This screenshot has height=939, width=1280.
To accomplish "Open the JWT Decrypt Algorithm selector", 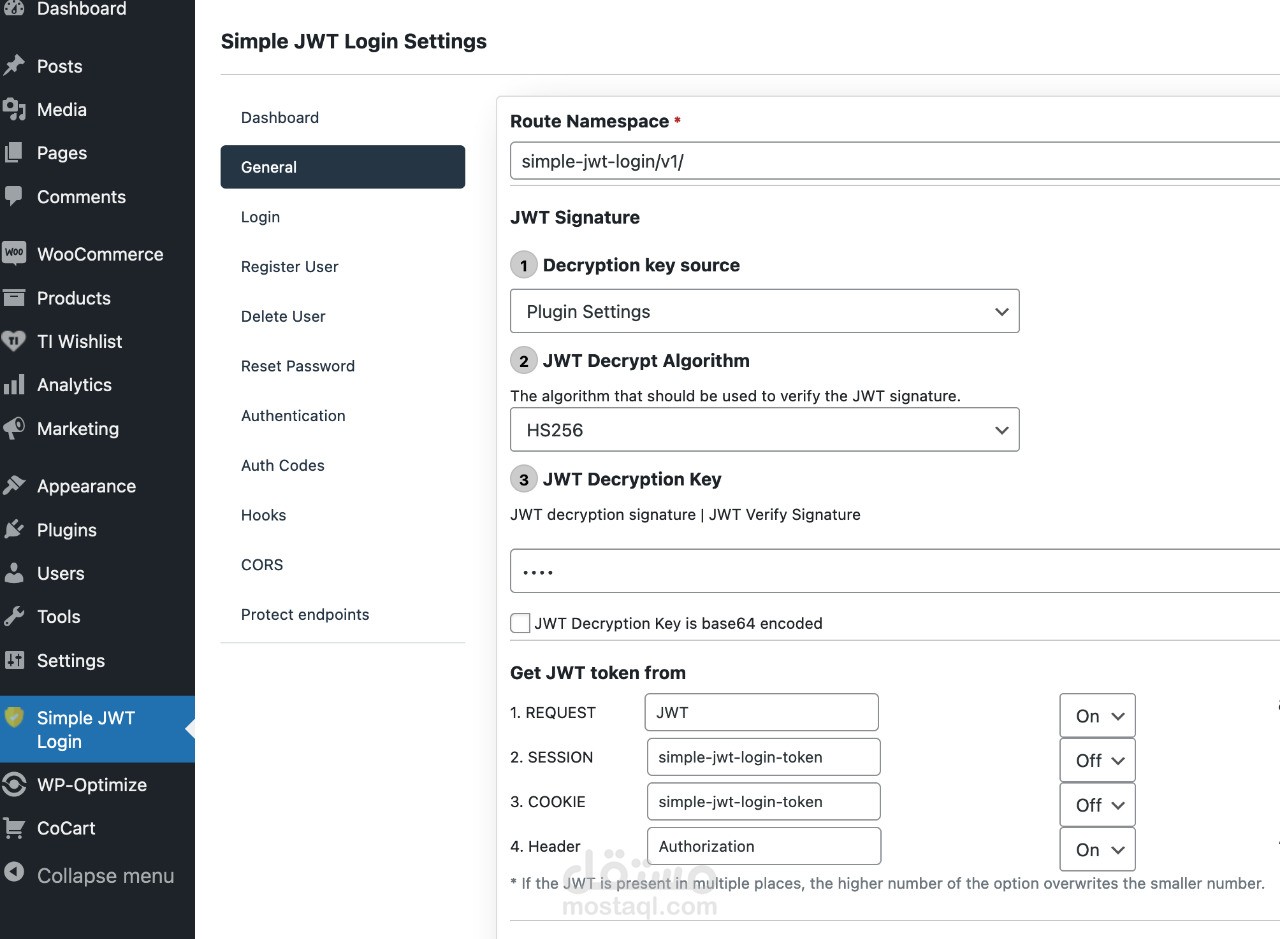I will [x=764, y=429].
